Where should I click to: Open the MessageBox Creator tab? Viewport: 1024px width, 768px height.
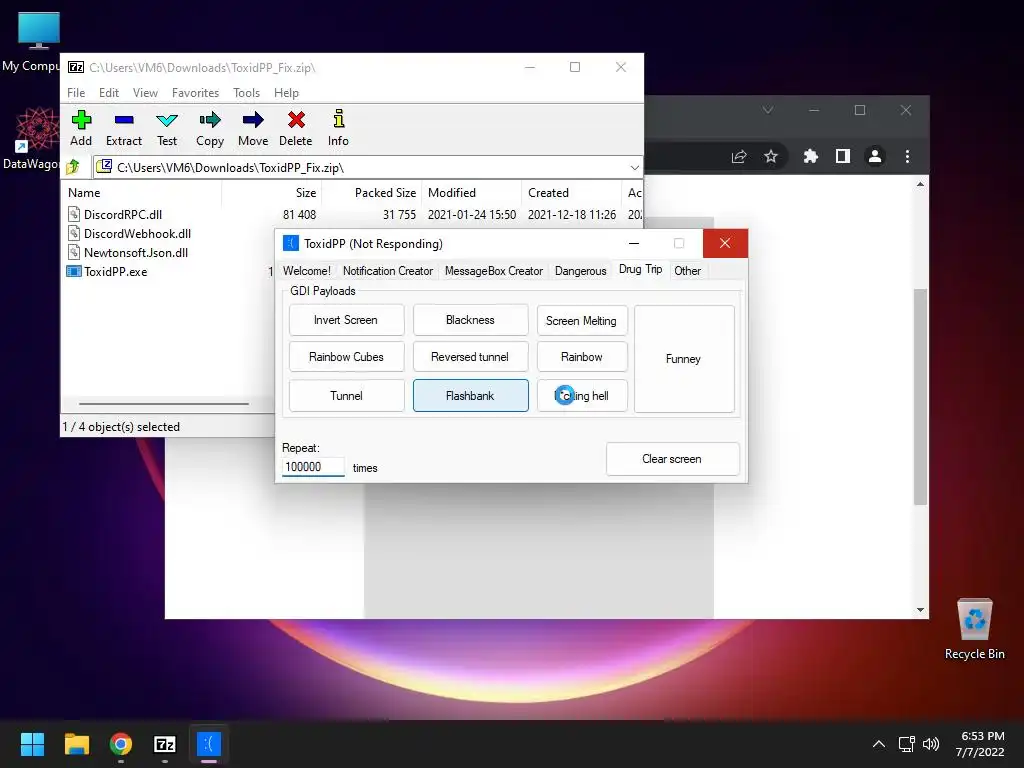click(494, 270)
